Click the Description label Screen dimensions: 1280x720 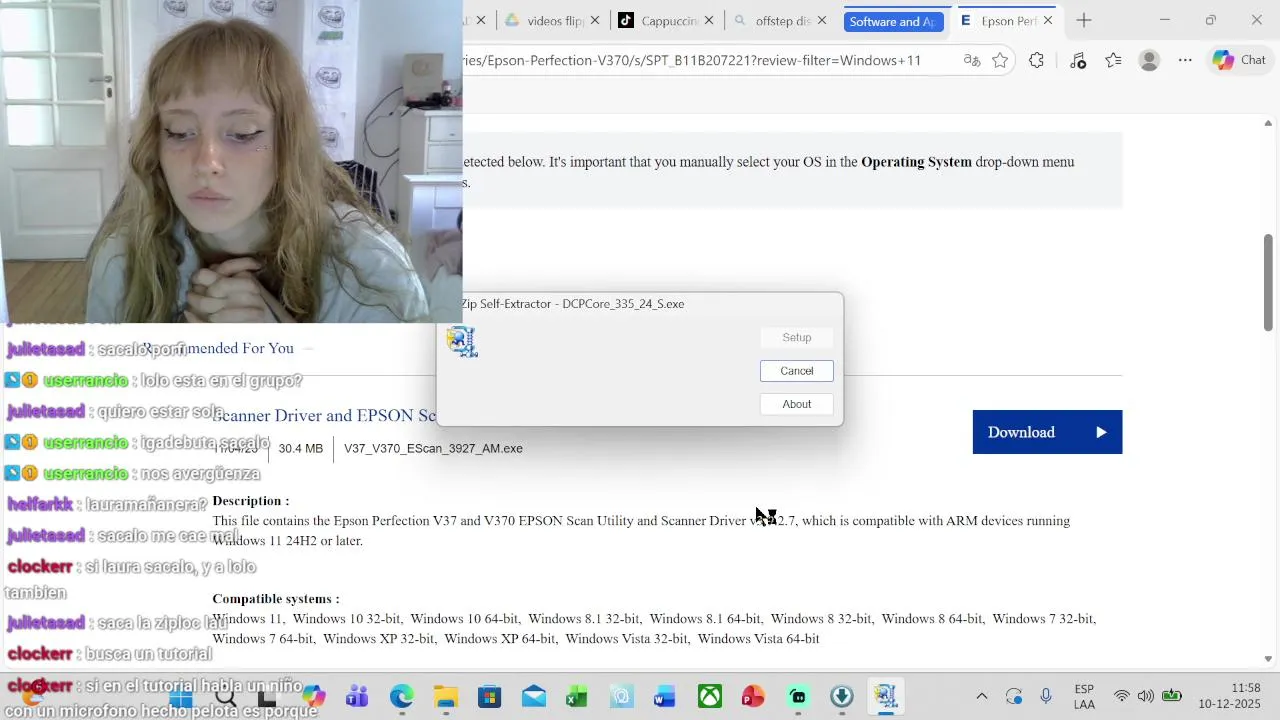click(x=251, y=501)
